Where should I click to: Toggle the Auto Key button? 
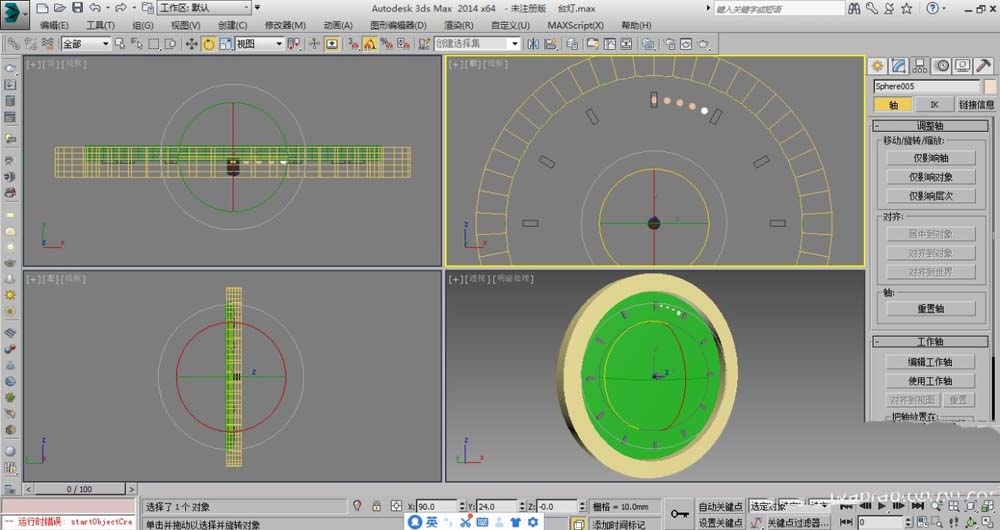tap(720, 507)
